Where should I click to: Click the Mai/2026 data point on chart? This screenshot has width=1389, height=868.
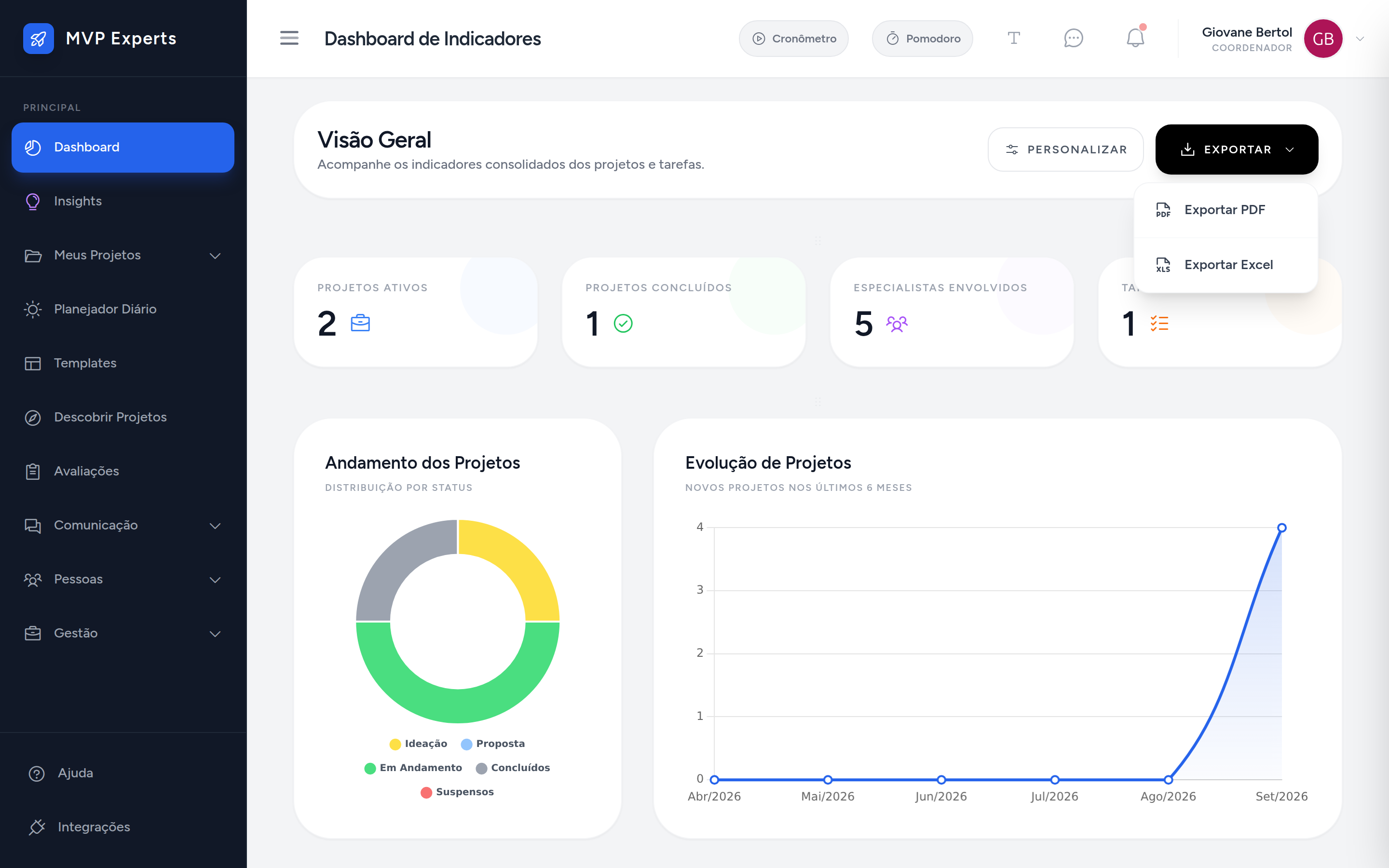point(828,780)
